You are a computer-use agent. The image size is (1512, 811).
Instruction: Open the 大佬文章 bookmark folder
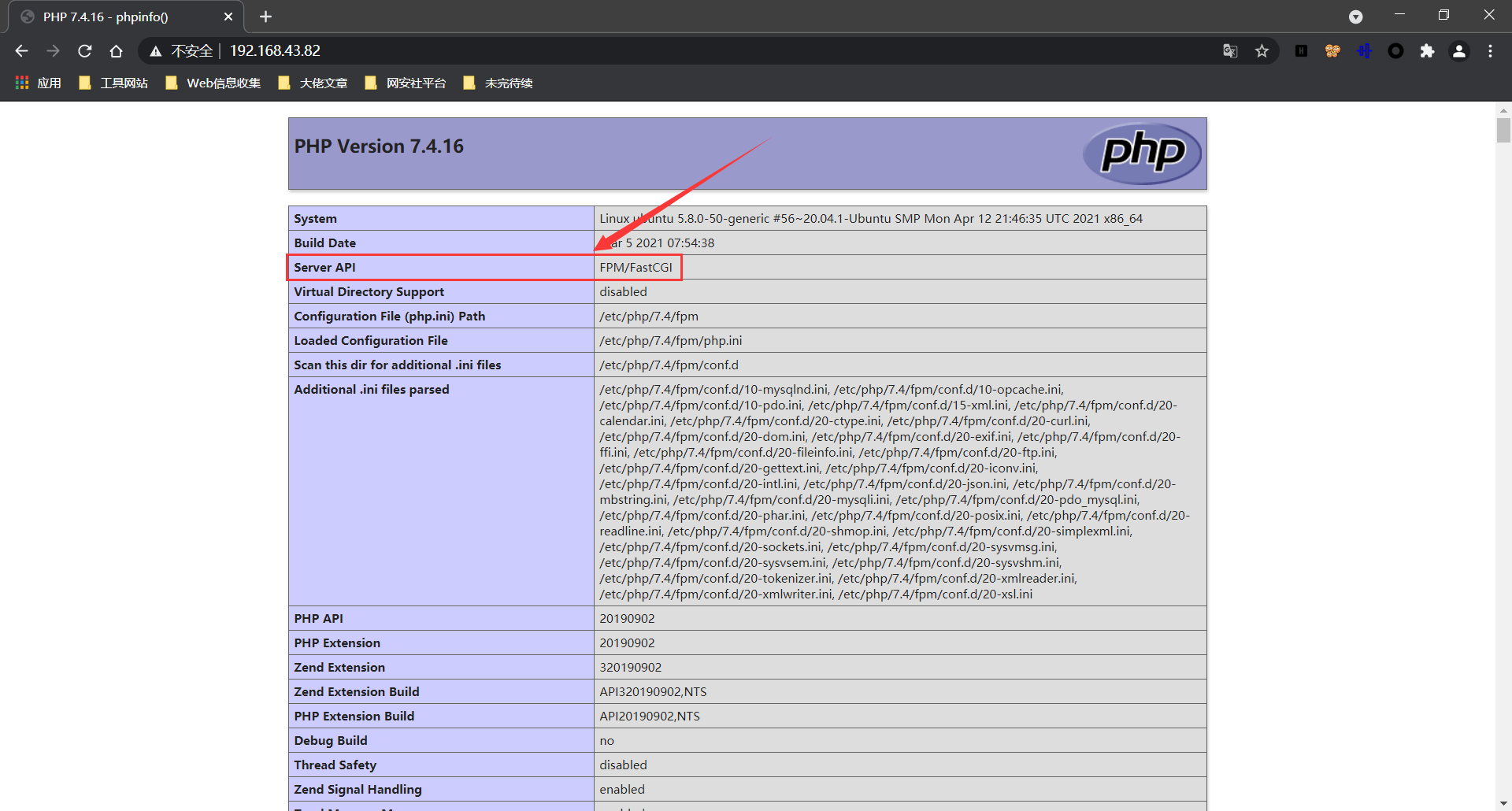(313, 83)
